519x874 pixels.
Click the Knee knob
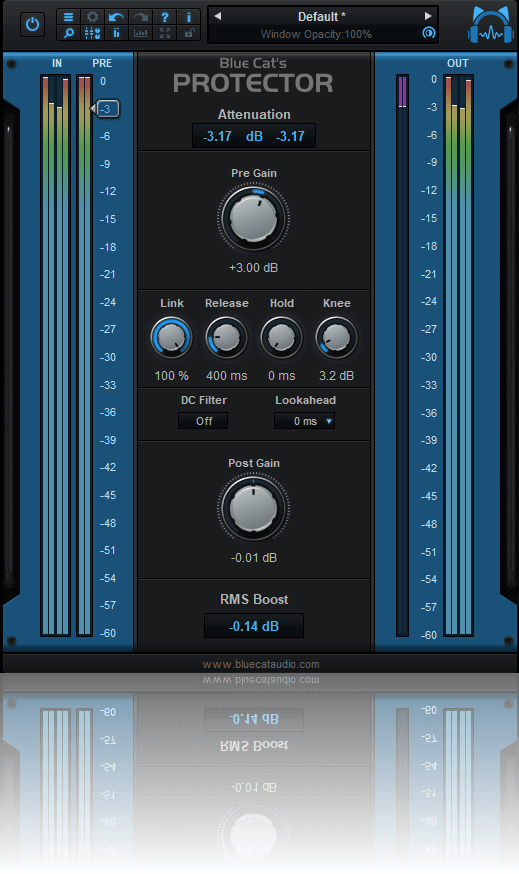(336, 337)
